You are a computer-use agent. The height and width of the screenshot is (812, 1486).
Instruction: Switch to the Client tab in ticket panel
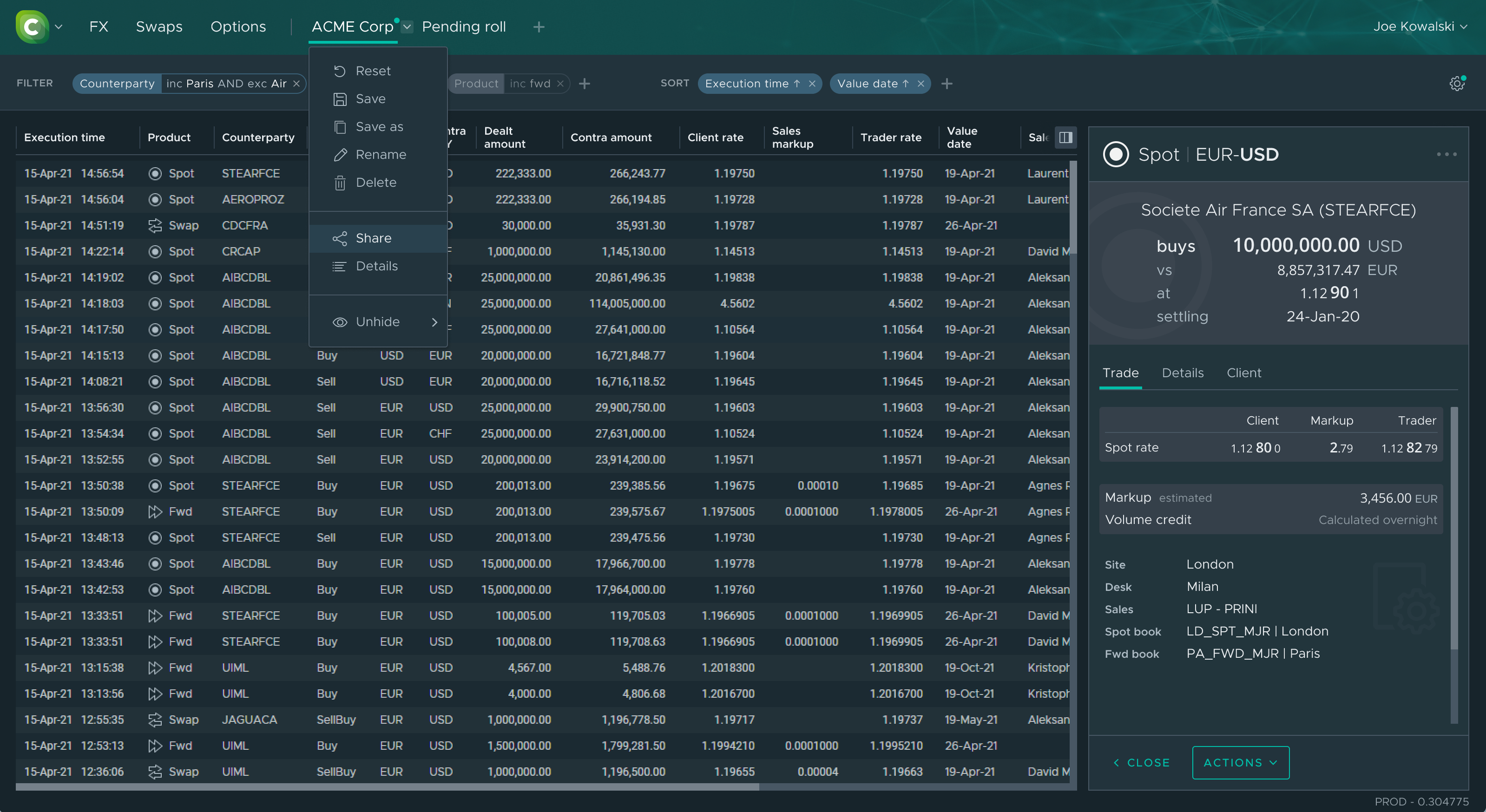[x=1244, y=373]
